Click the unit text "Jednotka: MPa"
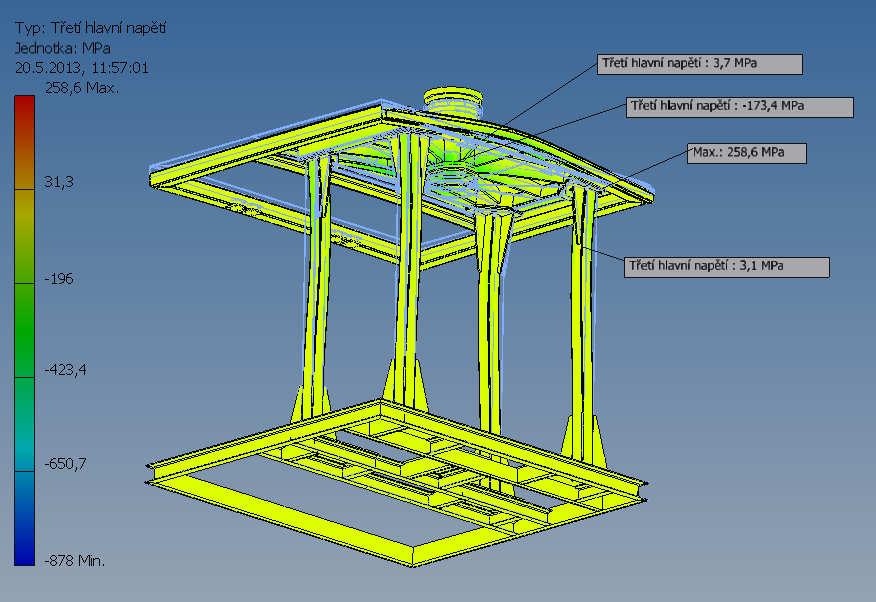Image resolution: width=876 pixels, height=602 pixels. click(x=63, y=48)
